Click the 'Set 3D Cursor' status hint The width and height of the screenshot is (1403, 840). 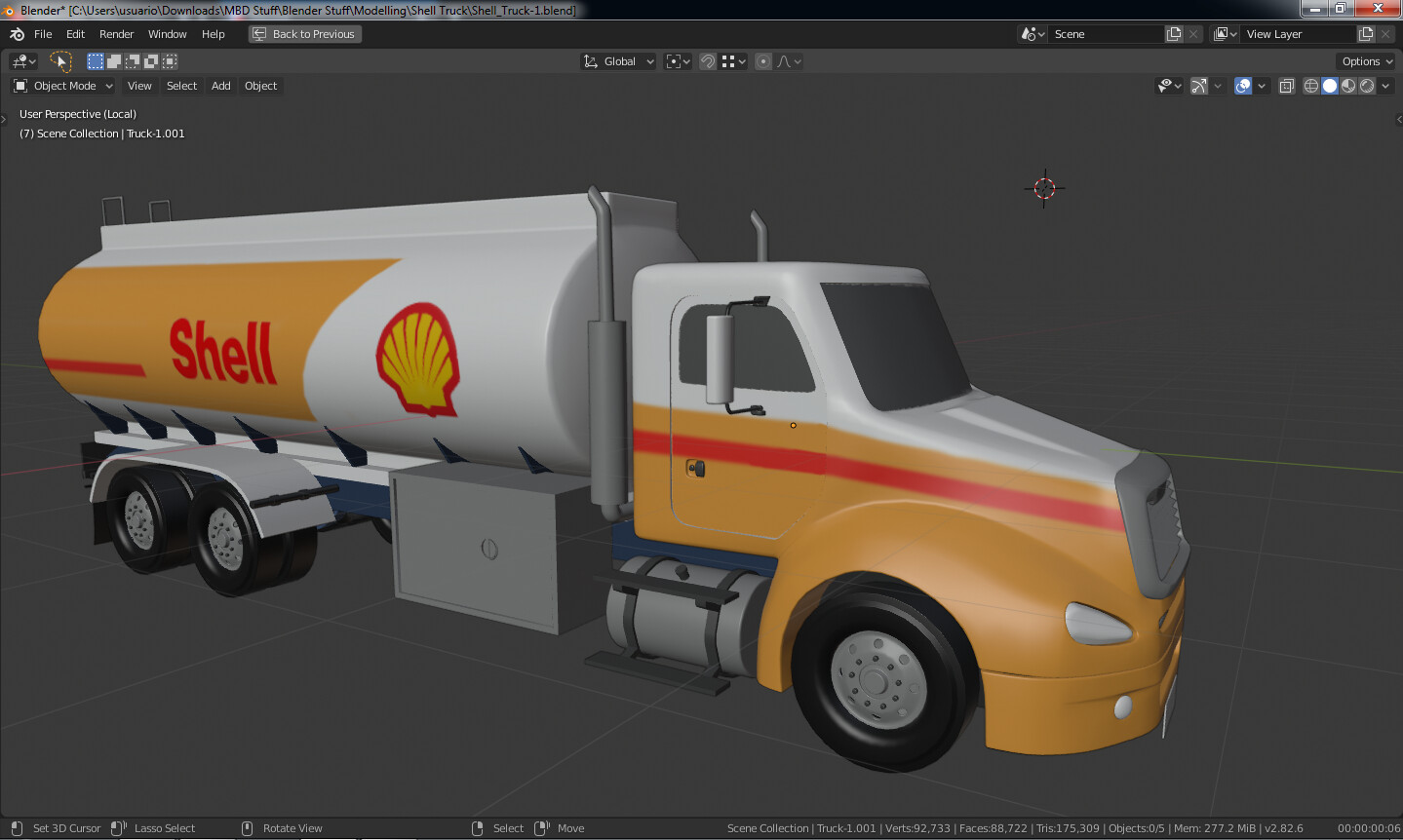[x=66, y=828]
